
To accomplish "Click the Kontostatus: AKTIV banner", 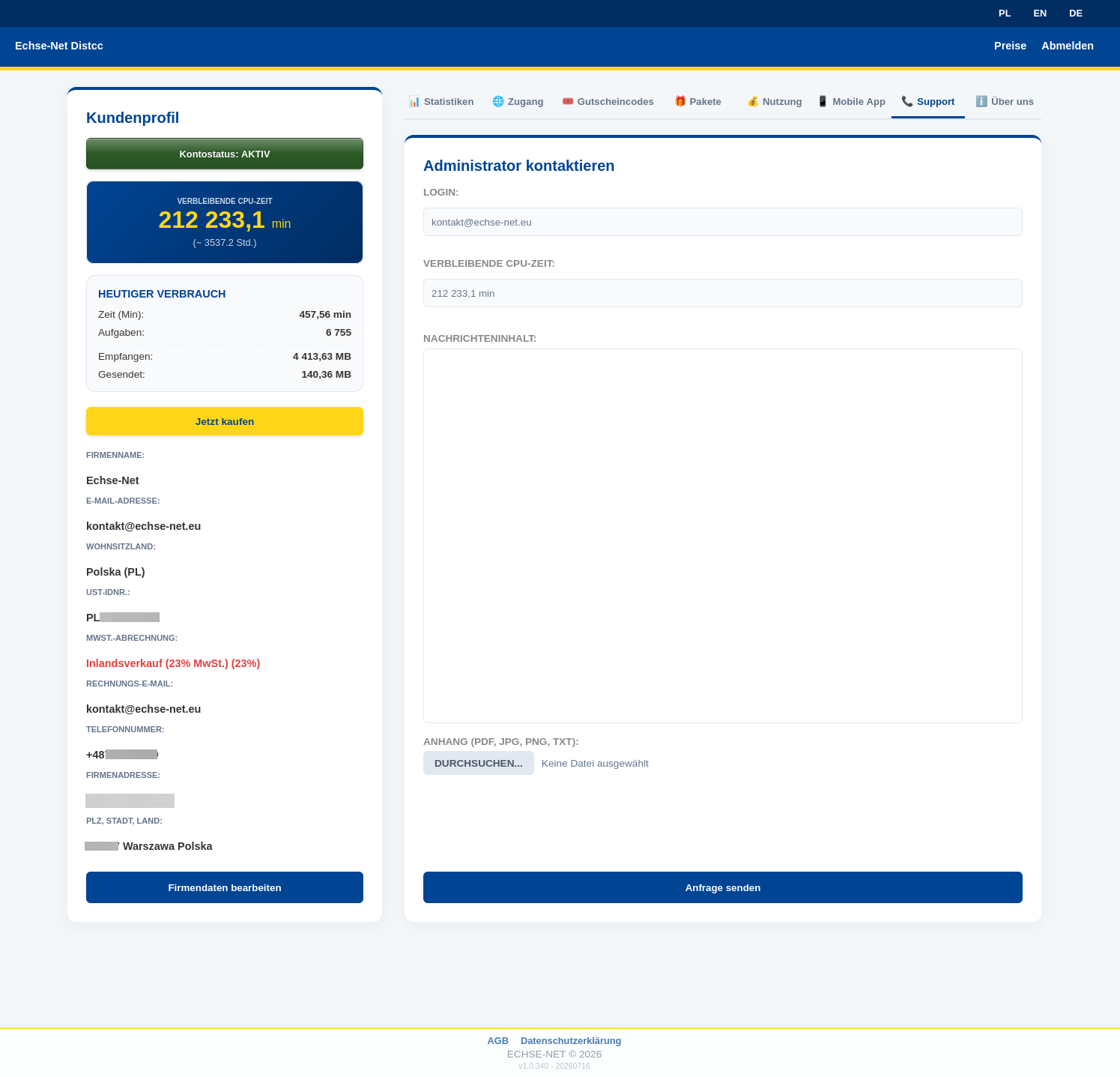I will (x=225, y=154).
